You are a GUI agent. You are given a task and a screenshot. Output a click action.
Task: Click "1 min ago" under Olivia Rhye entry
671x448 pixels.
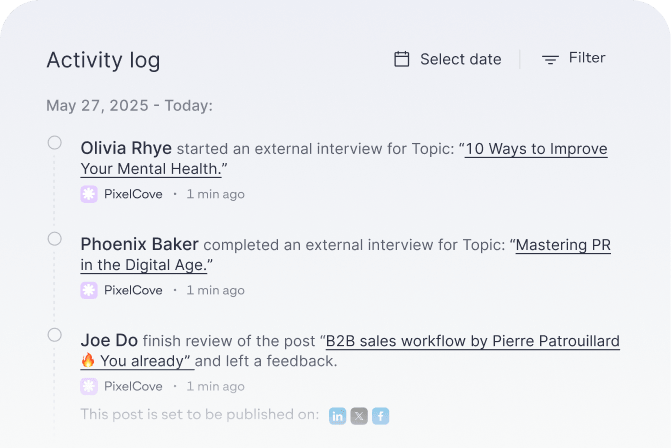215,194
